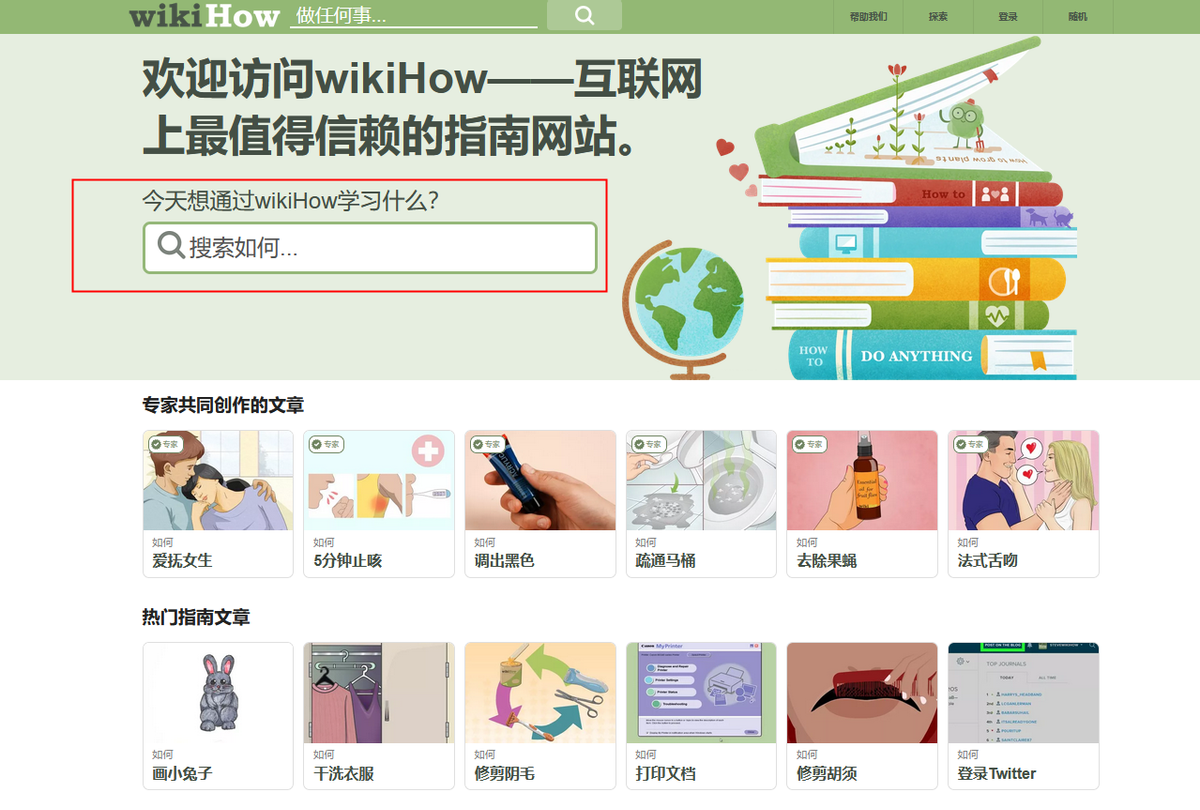Click the 5分钟止咳 title link
This screenshot has width=1200, height=810.
[x=348, y=561]
